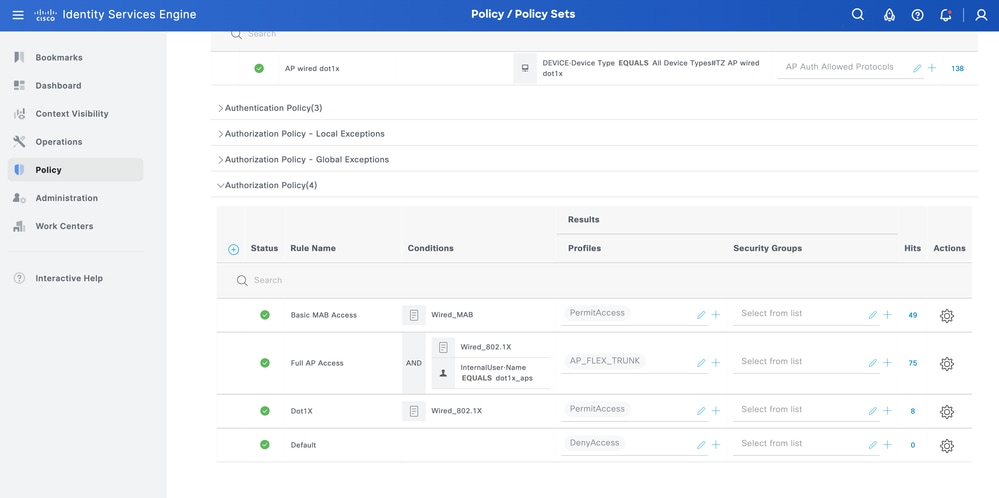Edit profile pencil for Dot1X rule
The width and height of the screenshot is (999, 498).
click(x=701, y=411)
